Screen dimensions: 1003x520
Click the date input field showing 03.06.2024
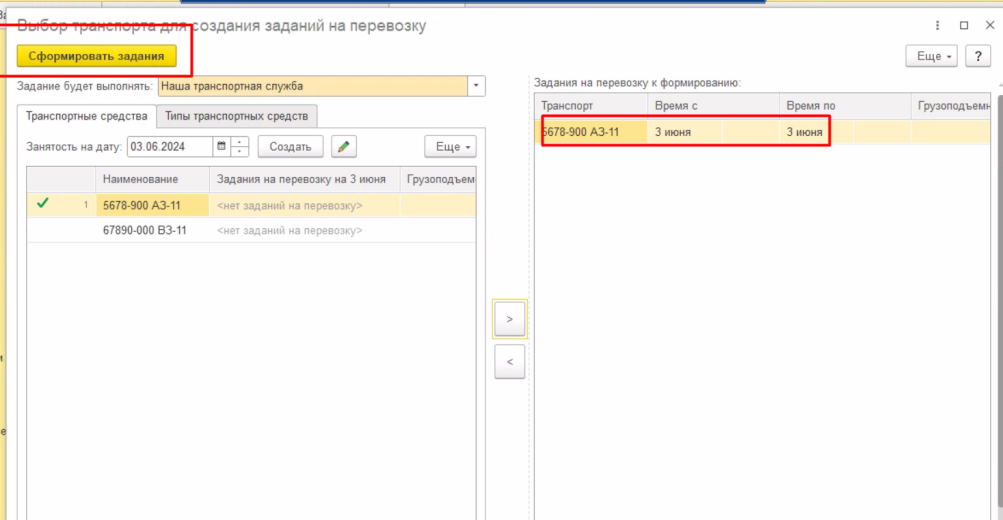(x=168, y=147)
